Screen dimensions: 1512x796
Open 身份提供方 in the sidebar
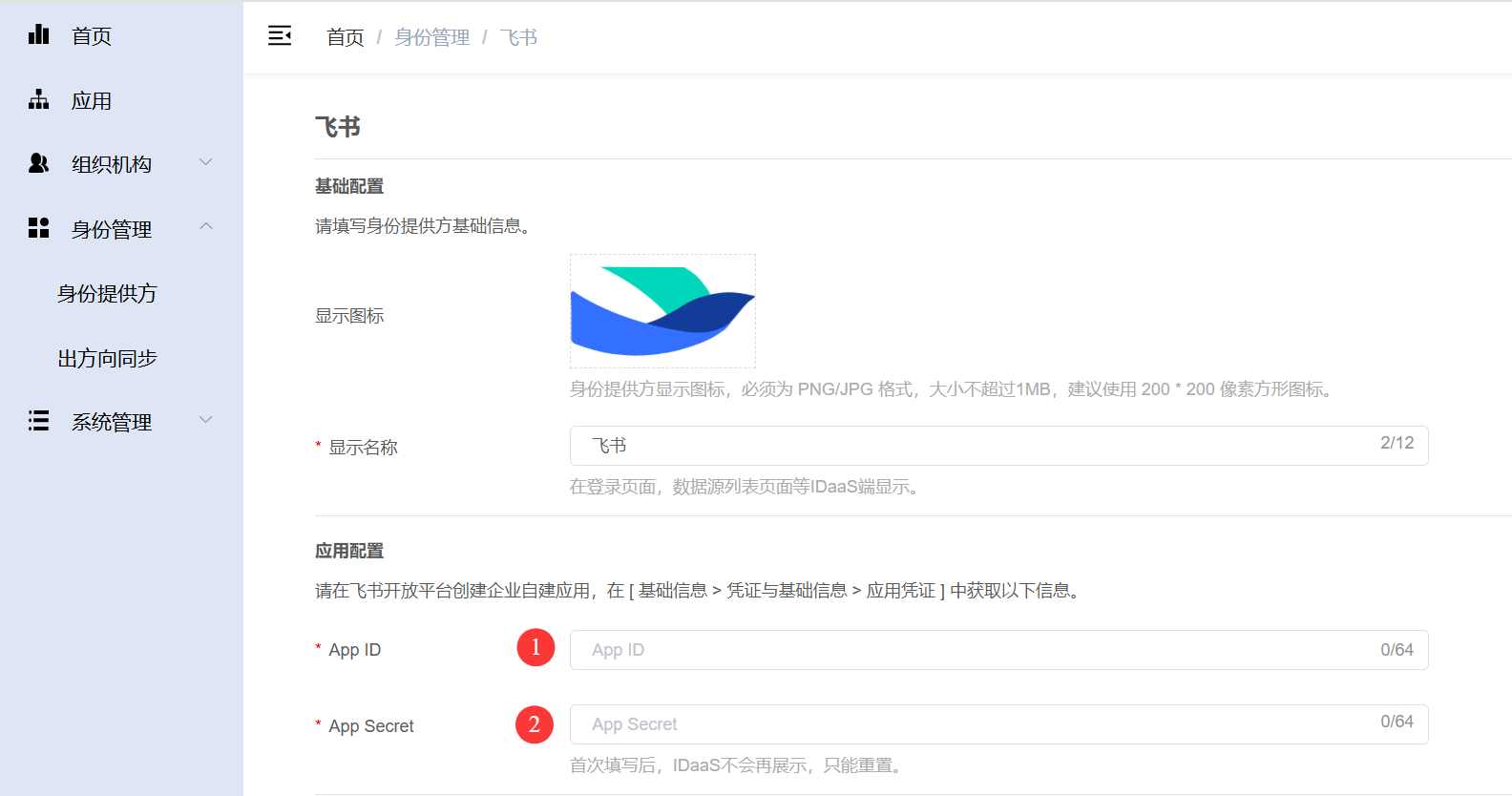click(x=107, y=294)
